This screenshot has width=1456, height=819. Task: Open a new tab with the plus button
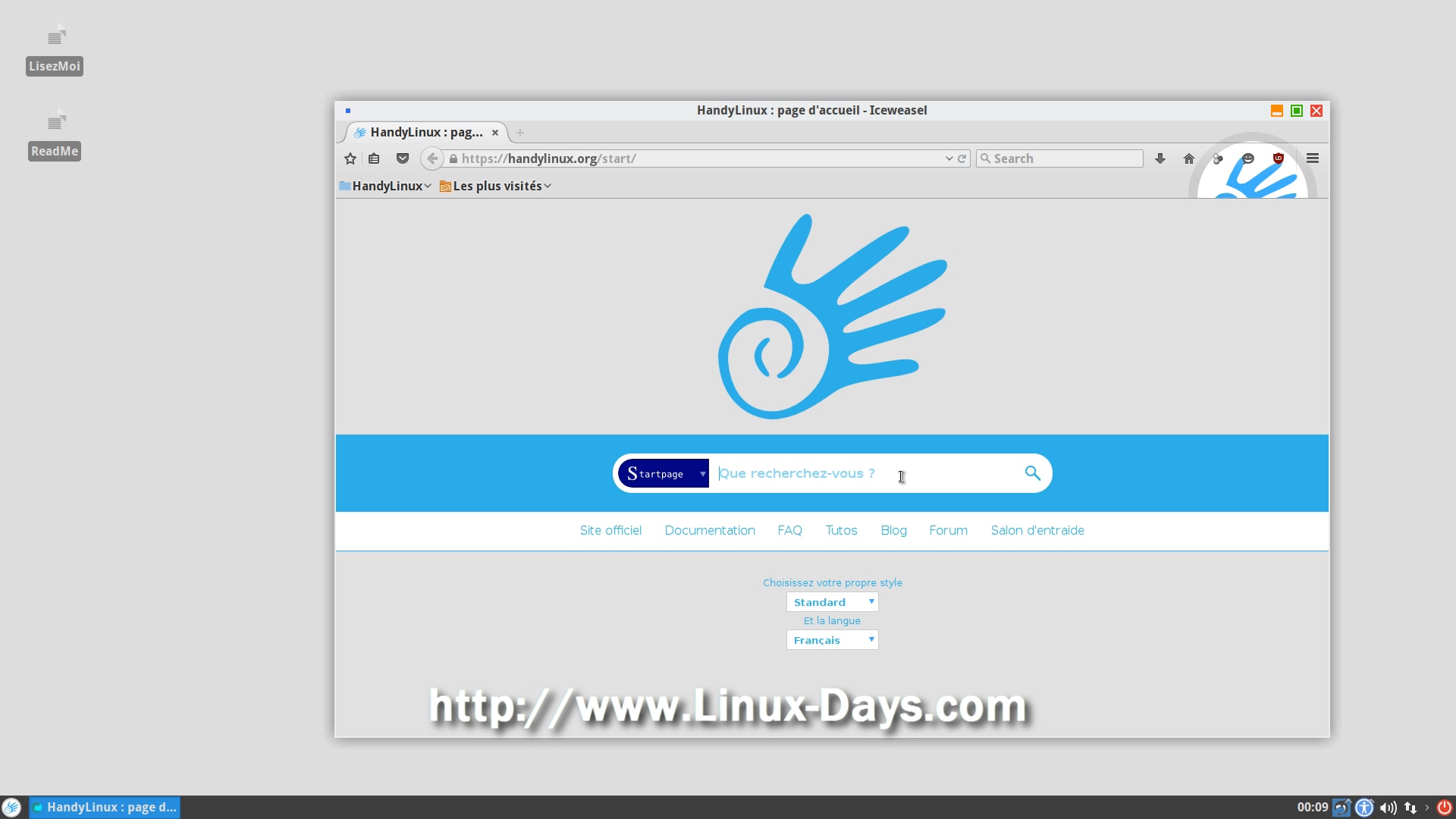click(520, 133)
